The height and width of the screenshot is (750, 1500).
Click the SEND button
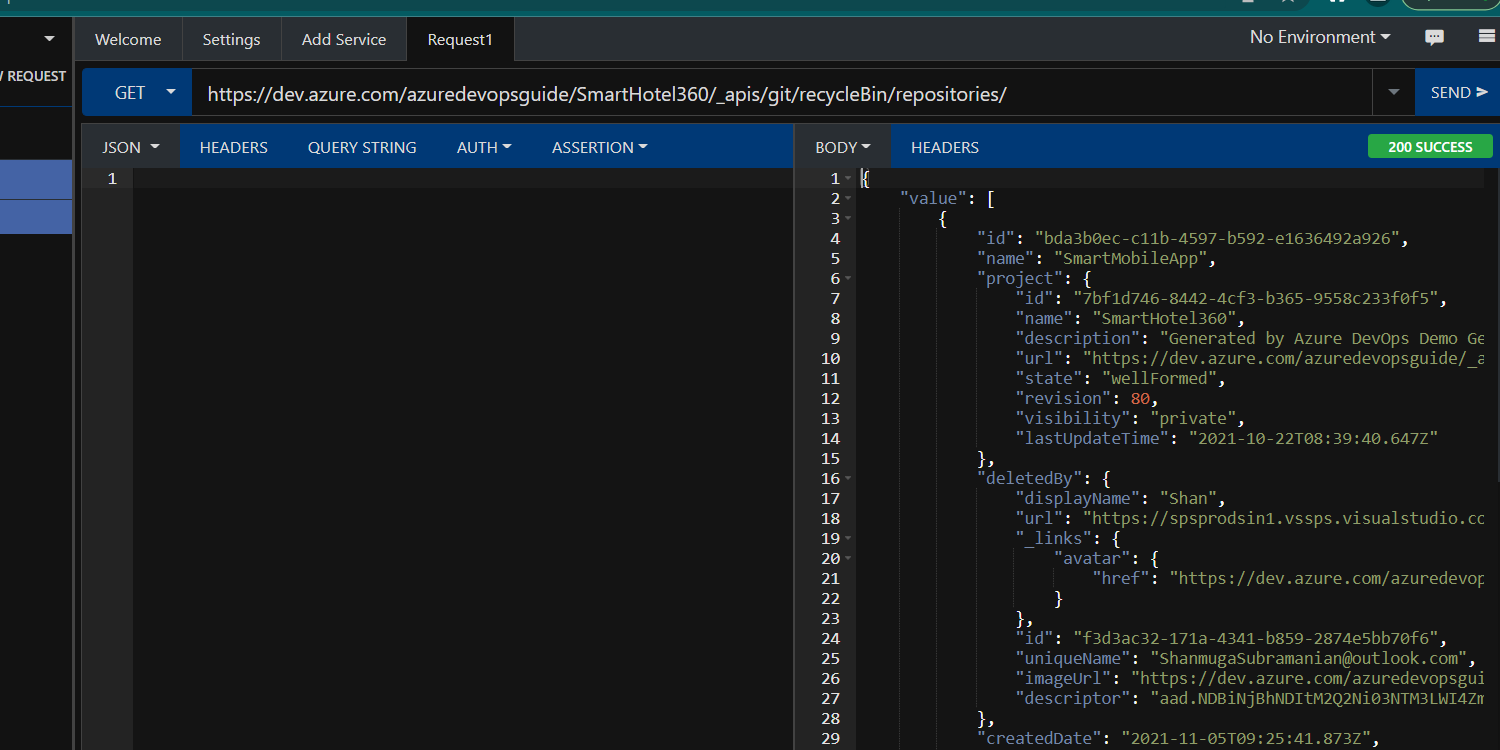coord(1458,92)
